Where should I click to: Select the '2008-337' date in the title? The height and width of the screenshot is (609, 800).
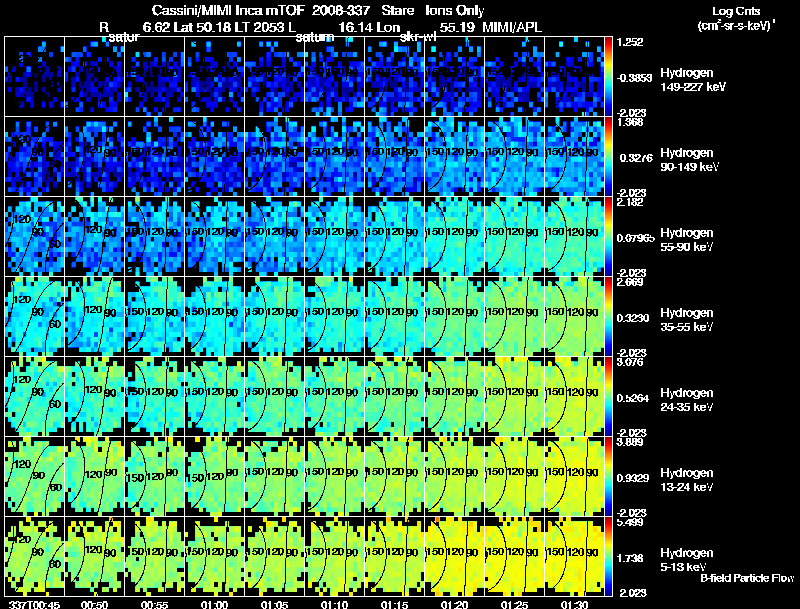click(340, 10)
